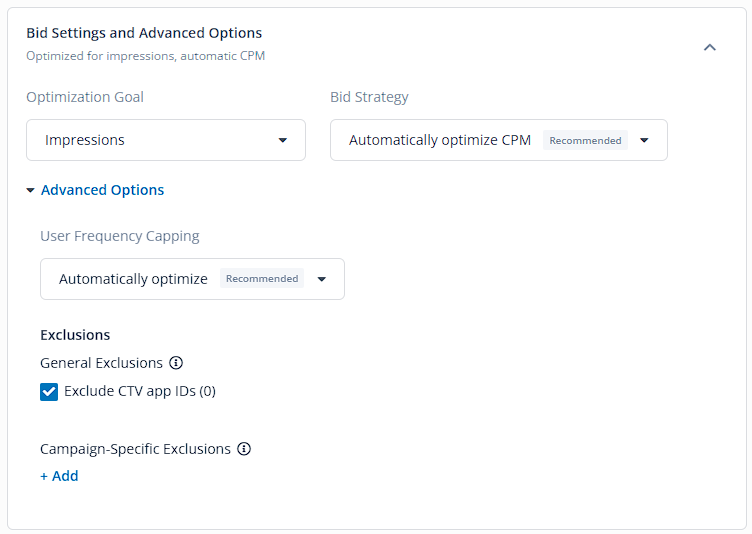Collapse the Bid Settings section chevron

pyautogui.click(x=709, y=47)
